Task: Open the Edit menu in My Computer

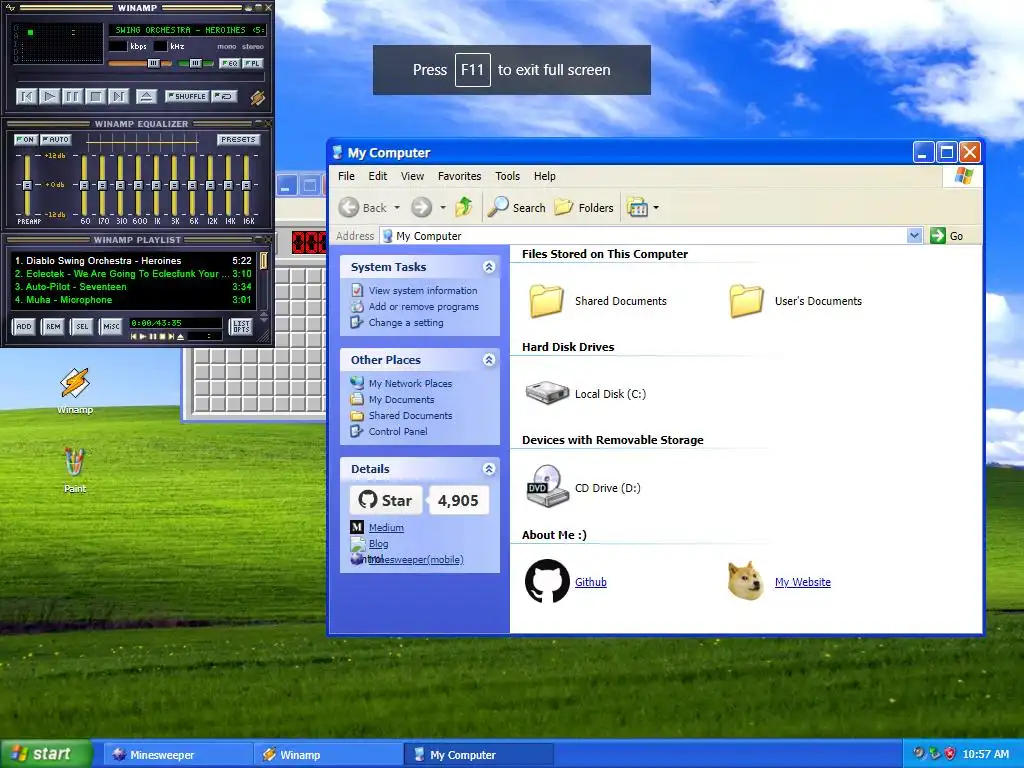Action: pos(377,176)
